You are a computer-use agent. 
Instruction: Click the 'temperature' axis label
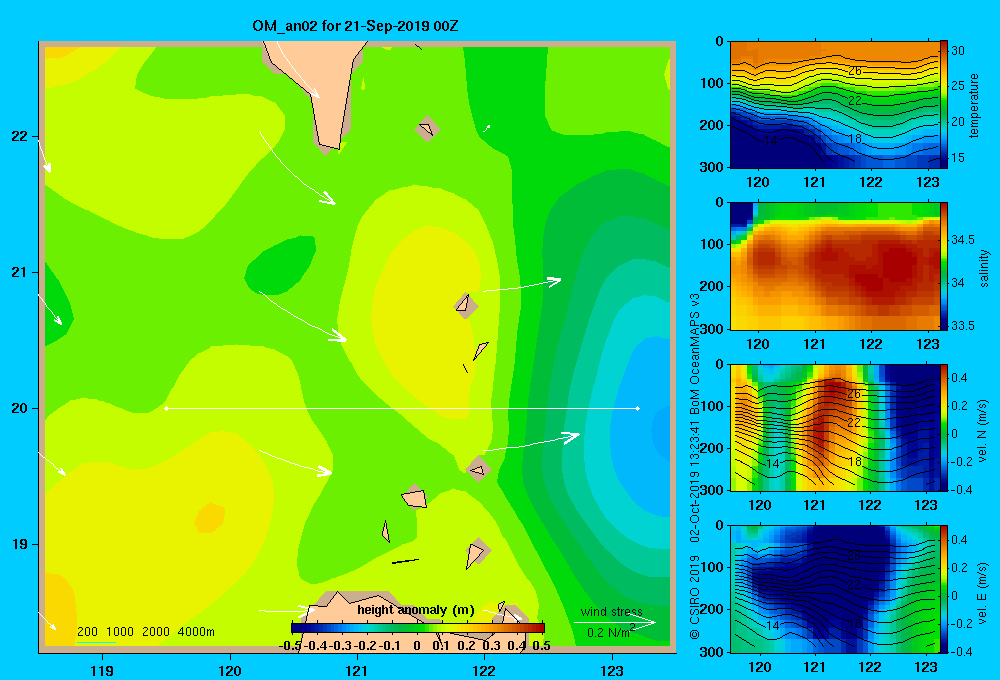974,105
